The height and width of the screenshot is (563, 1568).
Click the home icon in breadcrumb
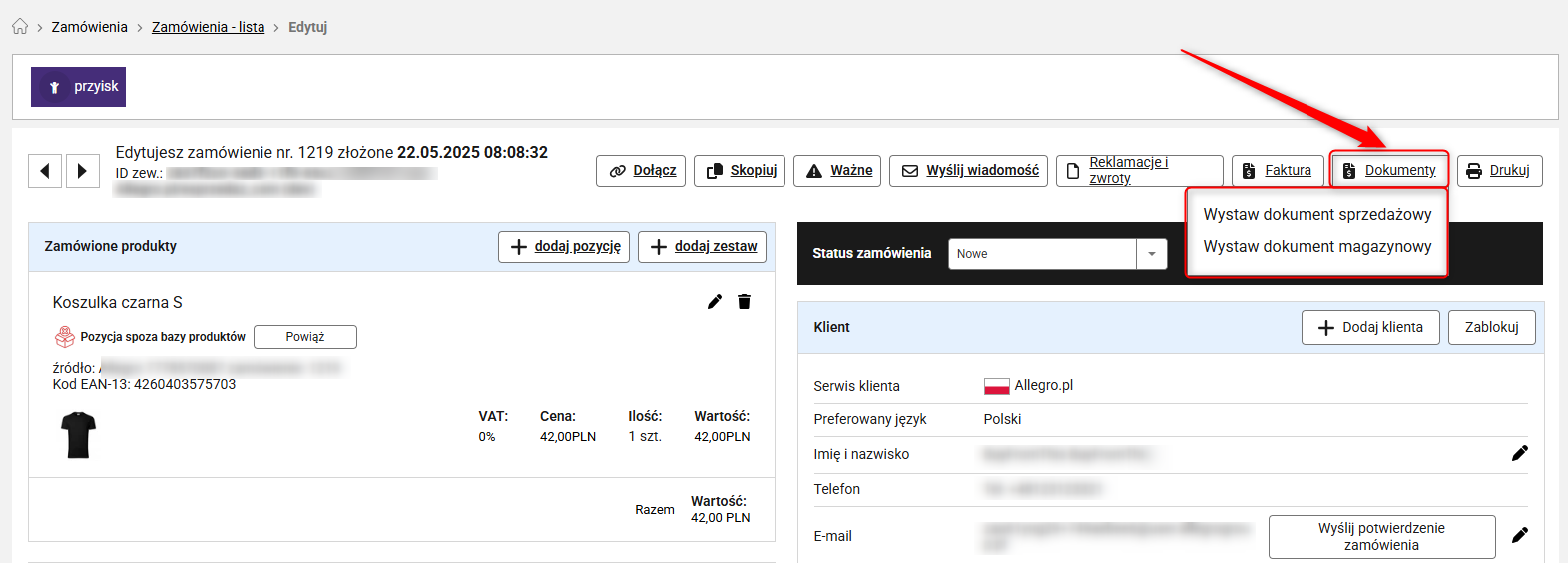[x=20, y=27]
